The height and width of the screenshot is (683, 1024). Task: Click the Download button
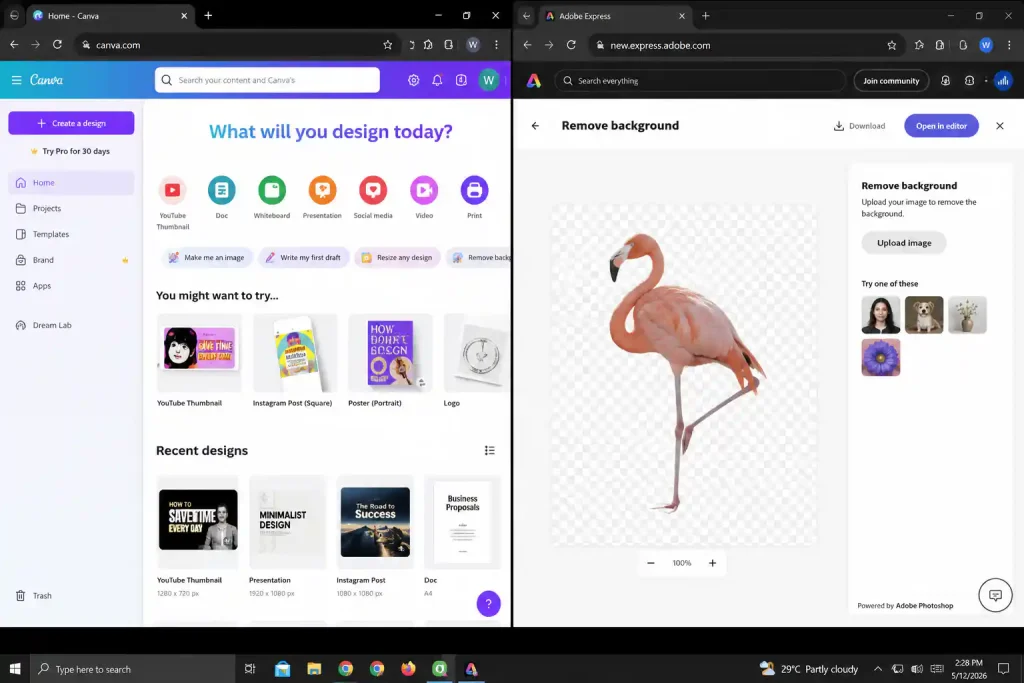tap(859, 126)
